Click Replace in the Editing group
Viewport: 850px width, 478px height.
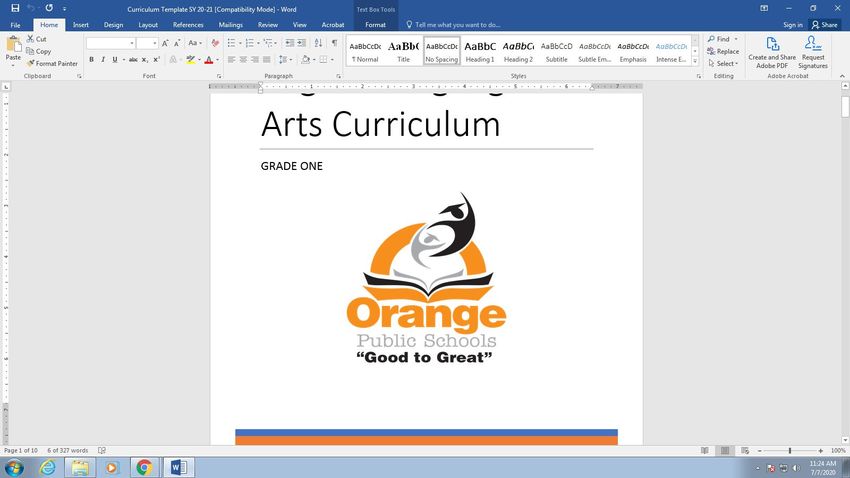pyautogui.click(x=723, y=51)
